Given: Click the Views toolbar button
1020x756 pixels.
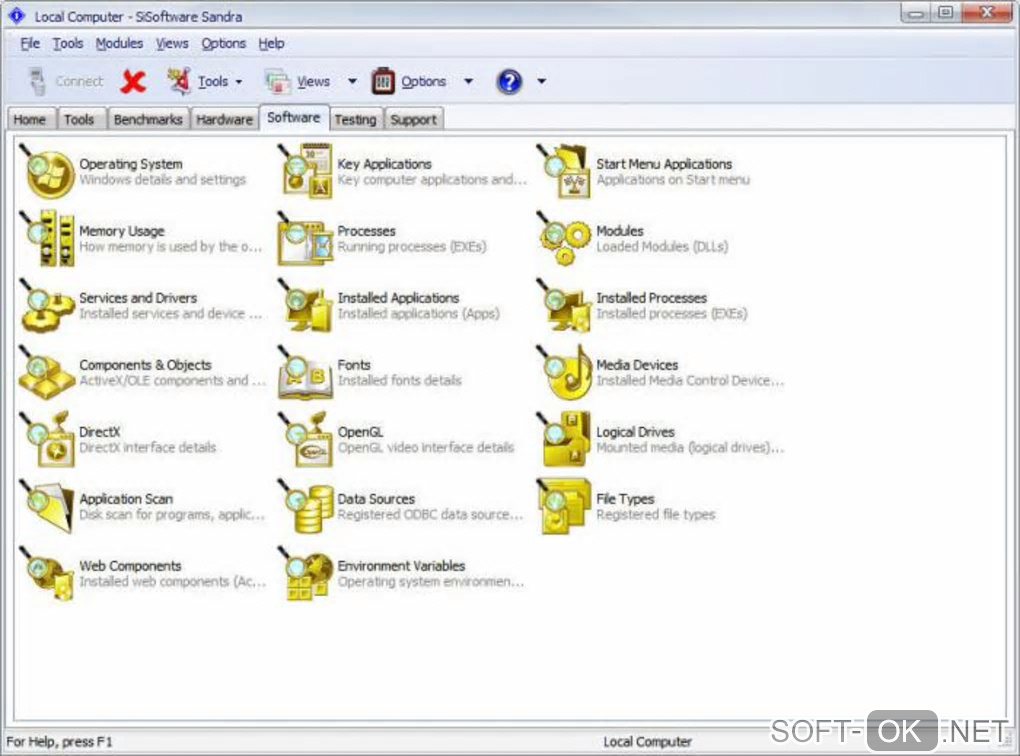Looking at the screenshot, I should 297,82.
